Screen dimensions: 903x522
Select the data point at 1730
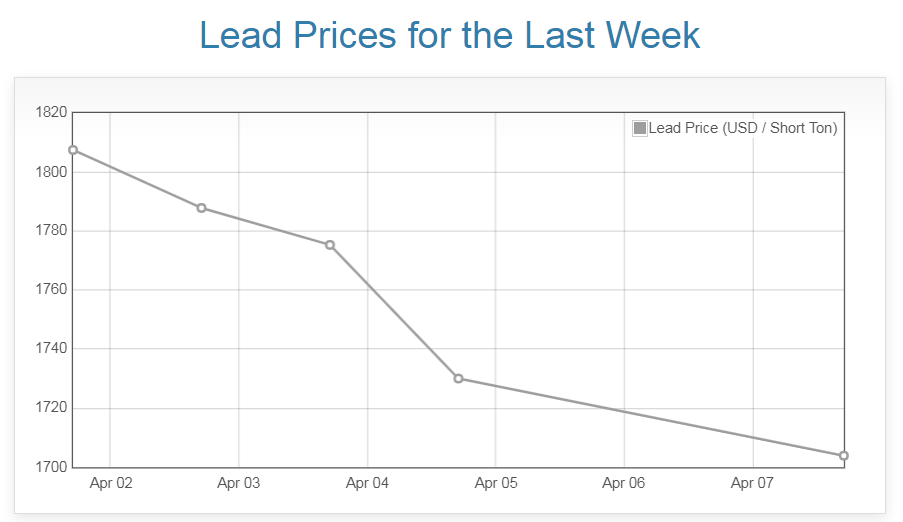coord(458,378)
